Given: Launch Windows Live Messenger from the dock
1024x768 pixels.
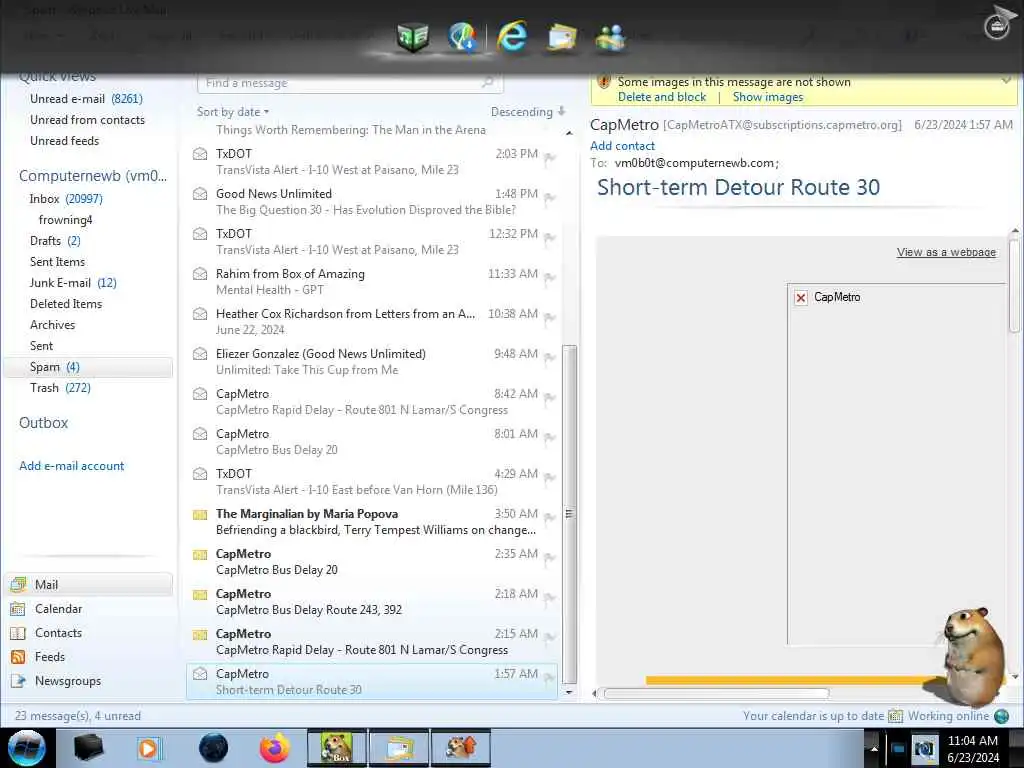Looking at the screenshot, I should (x=611, y=37).
